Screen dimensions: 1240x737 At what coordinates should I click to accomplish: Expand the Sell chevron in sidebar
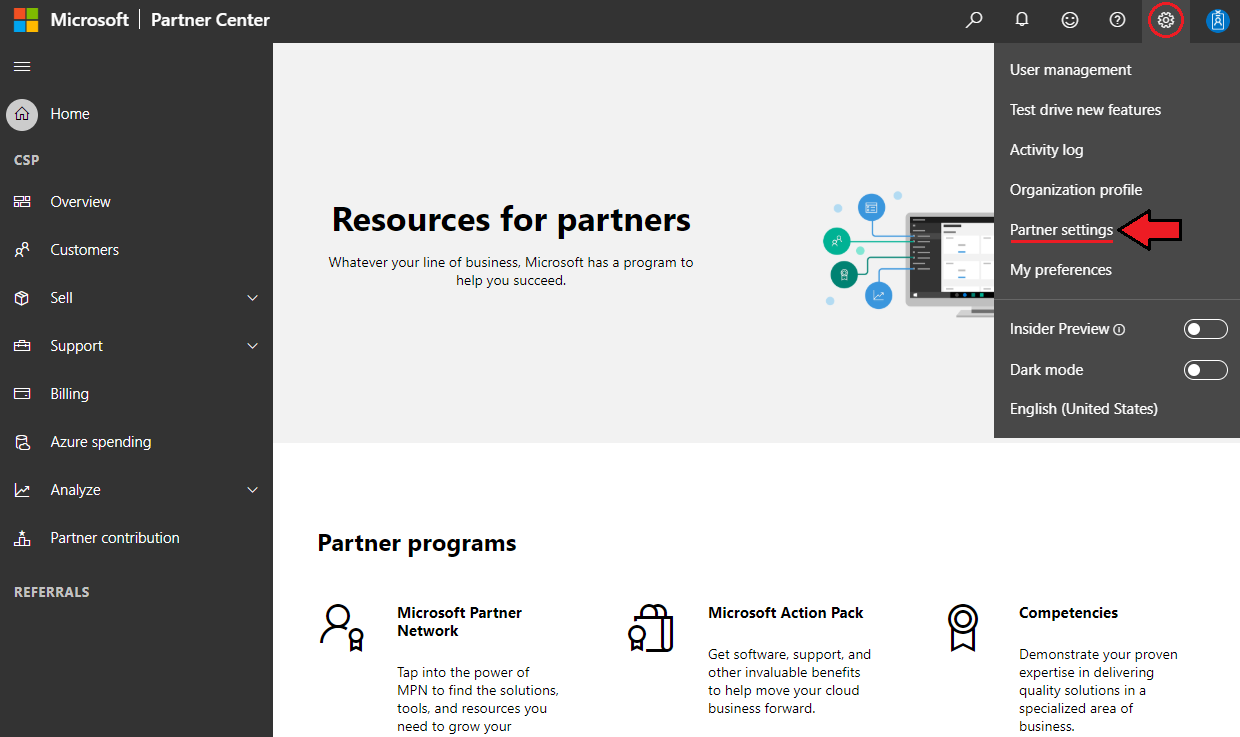(253, 298)
